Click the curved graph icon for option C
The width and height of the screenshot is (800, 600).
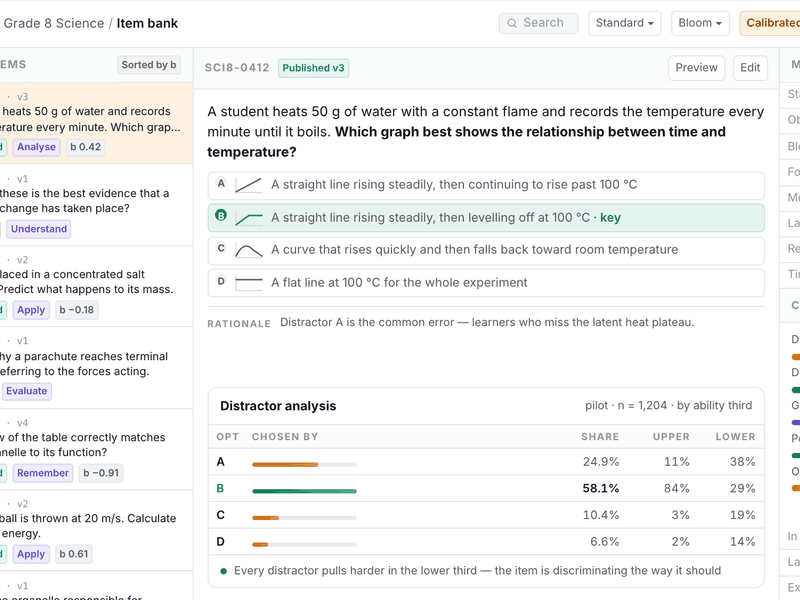(248, 251)
